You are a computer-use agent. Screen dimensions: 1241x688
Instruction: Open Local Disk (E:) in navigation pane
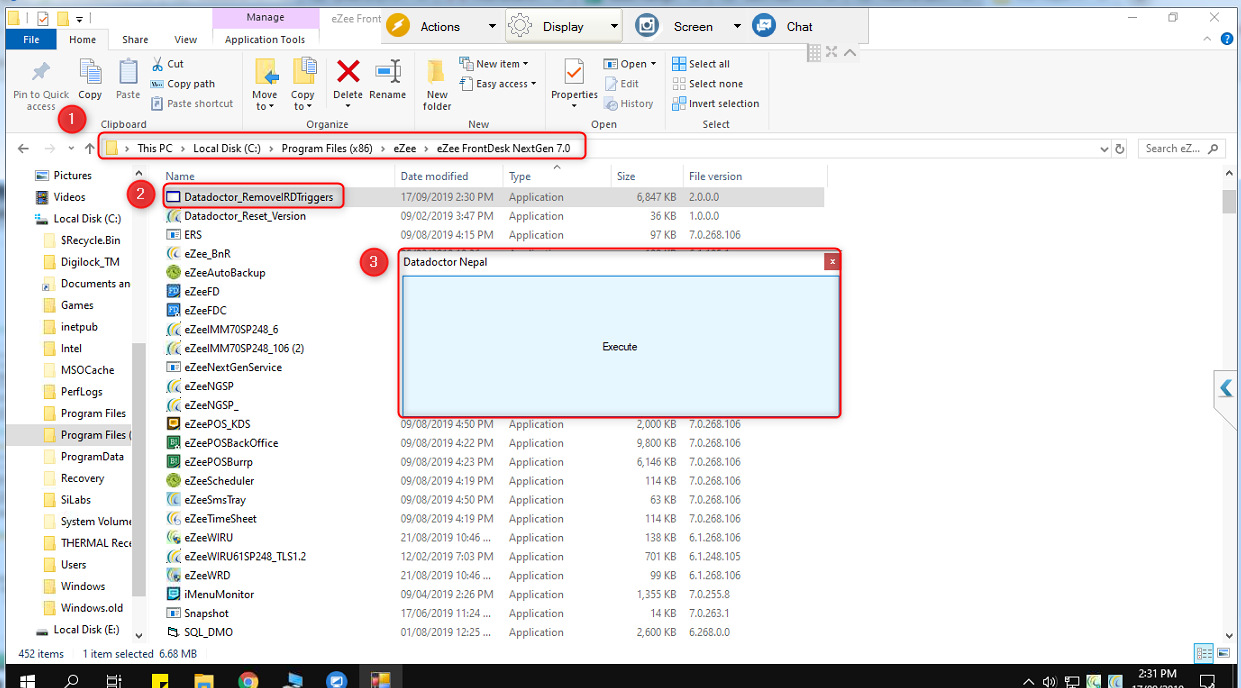tap(86, 630)
